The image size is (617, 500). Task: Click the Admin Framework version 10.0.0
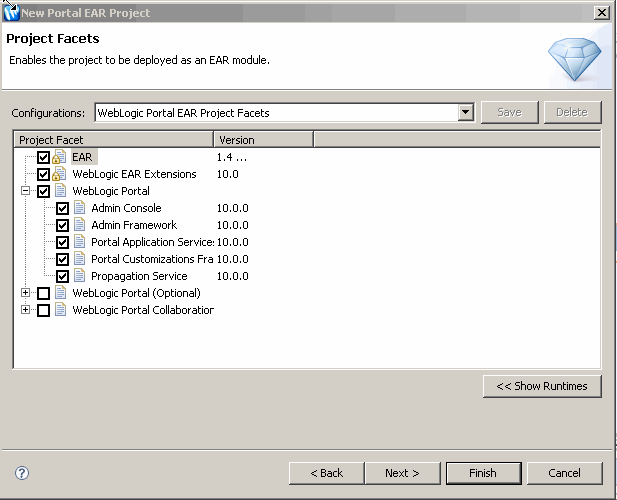233,225
